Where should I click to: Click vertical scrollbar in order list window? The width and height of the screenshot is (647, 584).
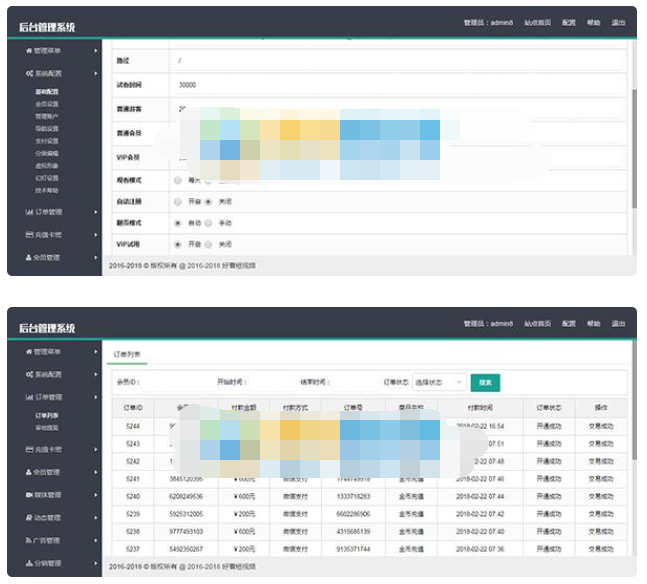click(634, 400)
